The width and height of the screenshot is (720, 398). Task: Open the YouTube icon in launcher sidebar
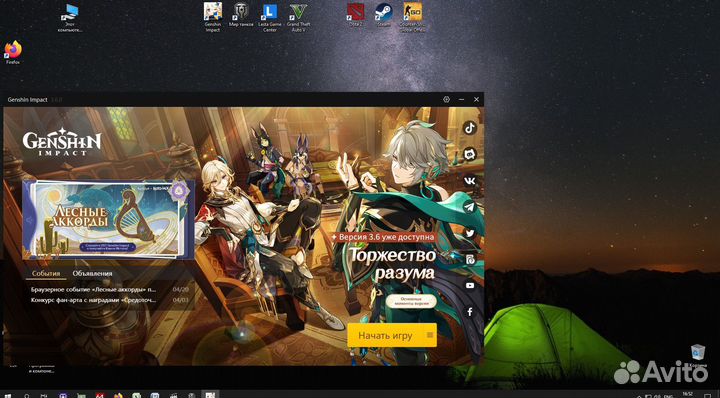point(469,286)
